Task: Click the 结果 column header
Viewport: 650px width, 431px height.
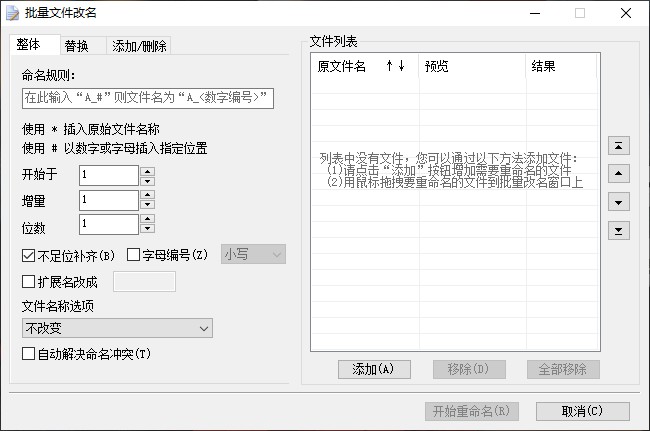Action: coord(561,66)
